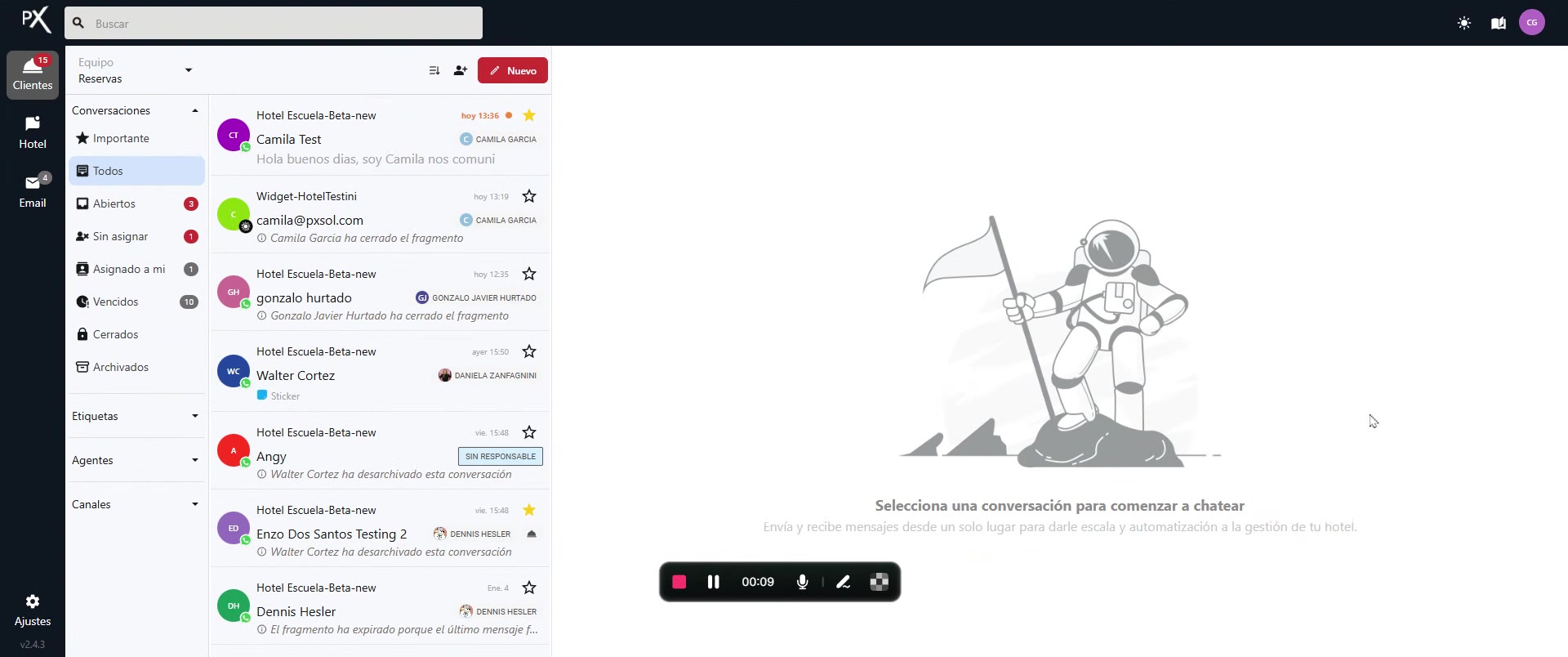Open Ajustes settings gear
Viewport: 1568px width, 657px height.
point(33,610)
